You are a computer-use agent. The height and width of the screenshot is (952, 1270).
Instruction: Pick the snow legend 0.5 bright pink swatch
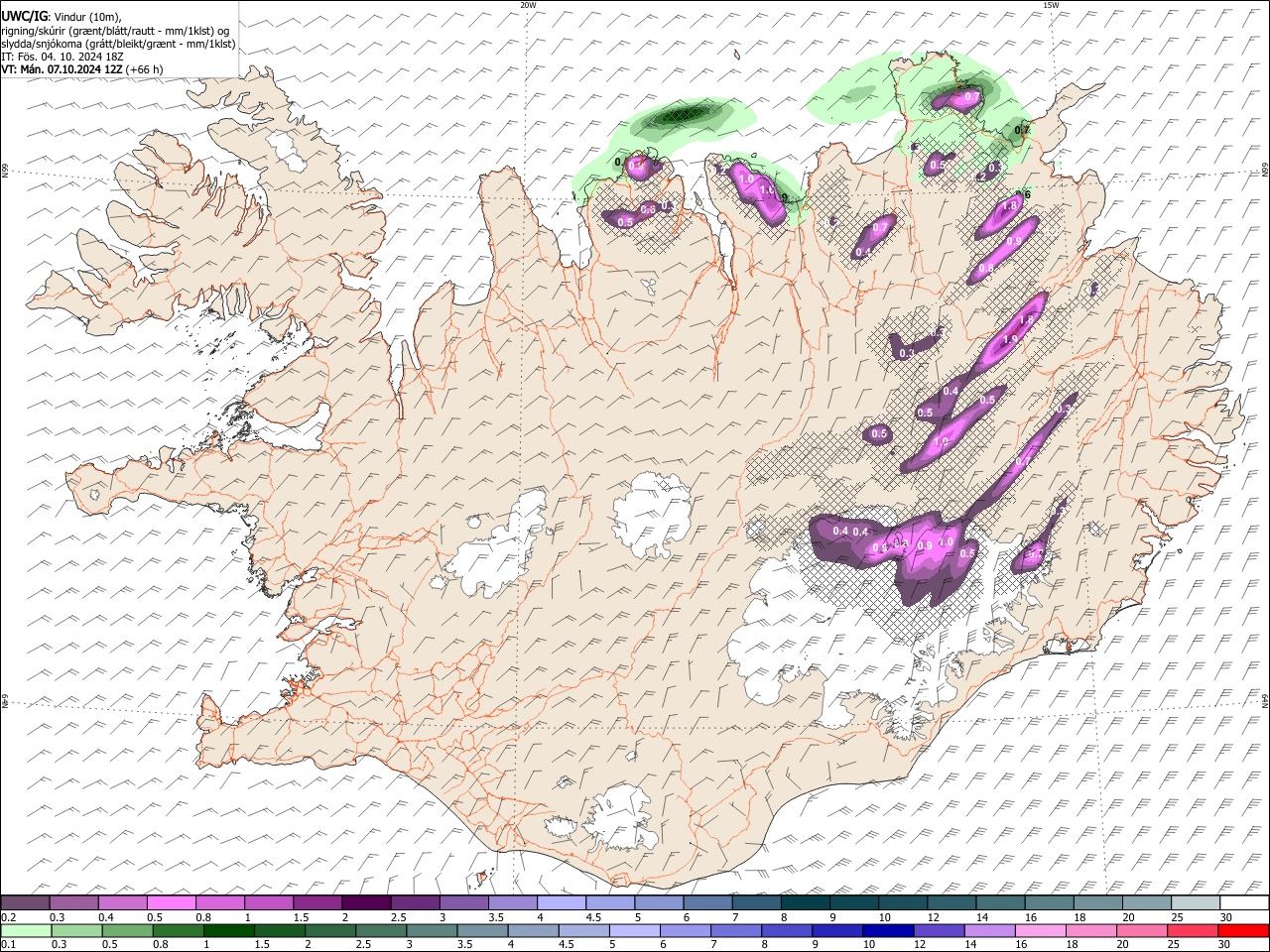point(171,903)
